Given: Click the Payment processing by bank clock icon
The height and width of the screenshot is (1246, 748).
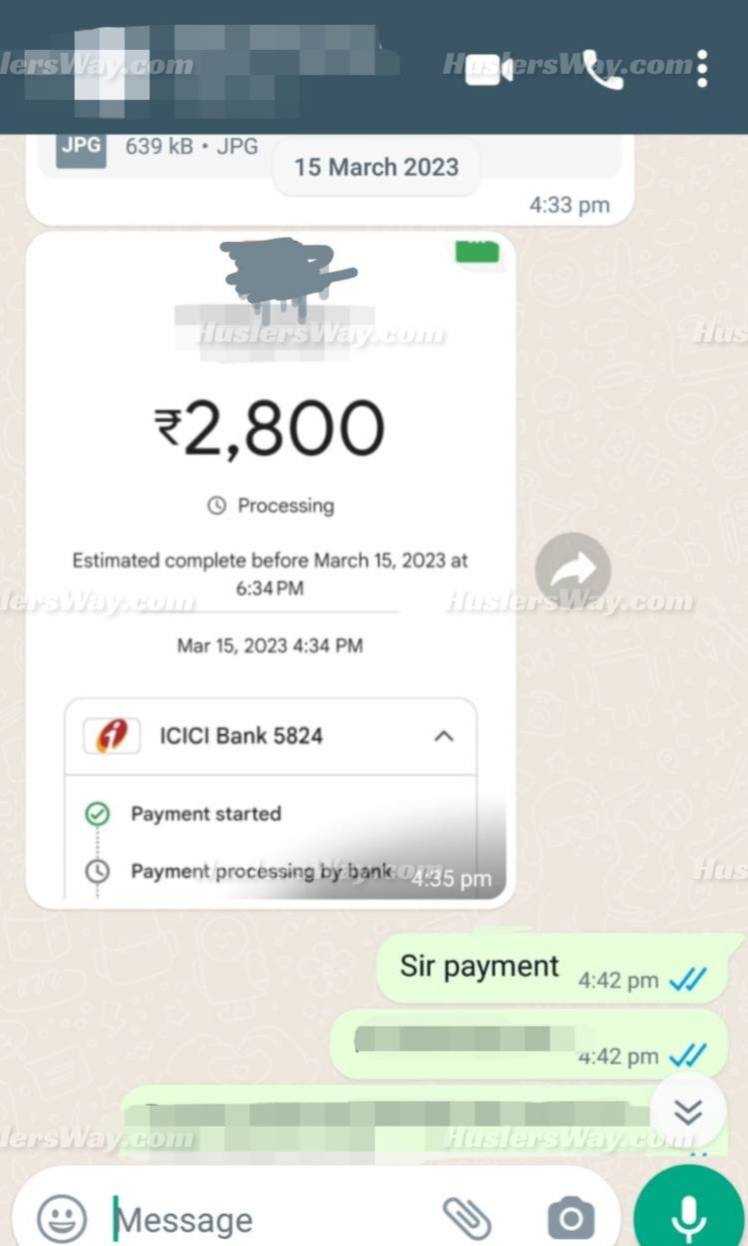Looking at the screenshot, I should (97, 871).
